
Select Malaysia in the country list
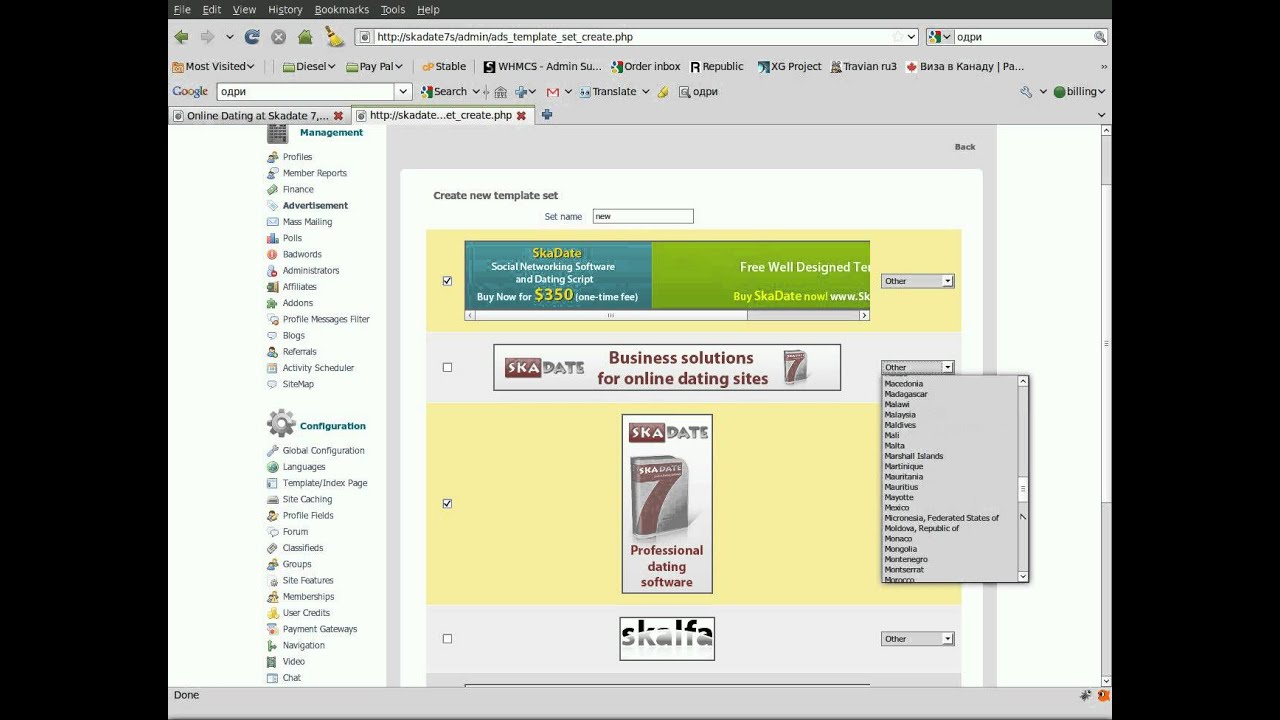click(x=900, y=415)
